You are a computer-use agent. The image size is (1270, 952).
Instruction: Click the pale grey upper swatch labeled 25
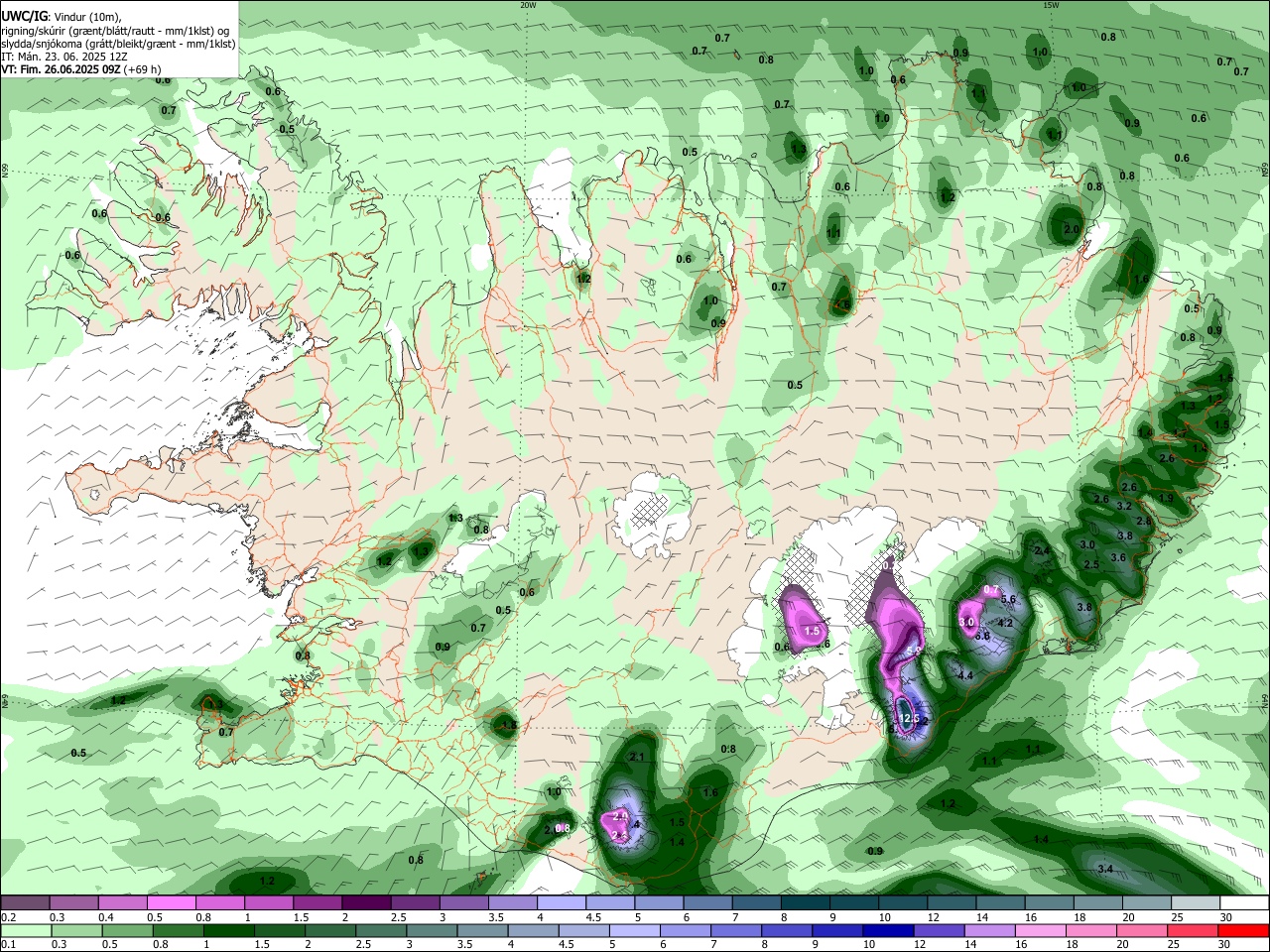pos(1195,903)
